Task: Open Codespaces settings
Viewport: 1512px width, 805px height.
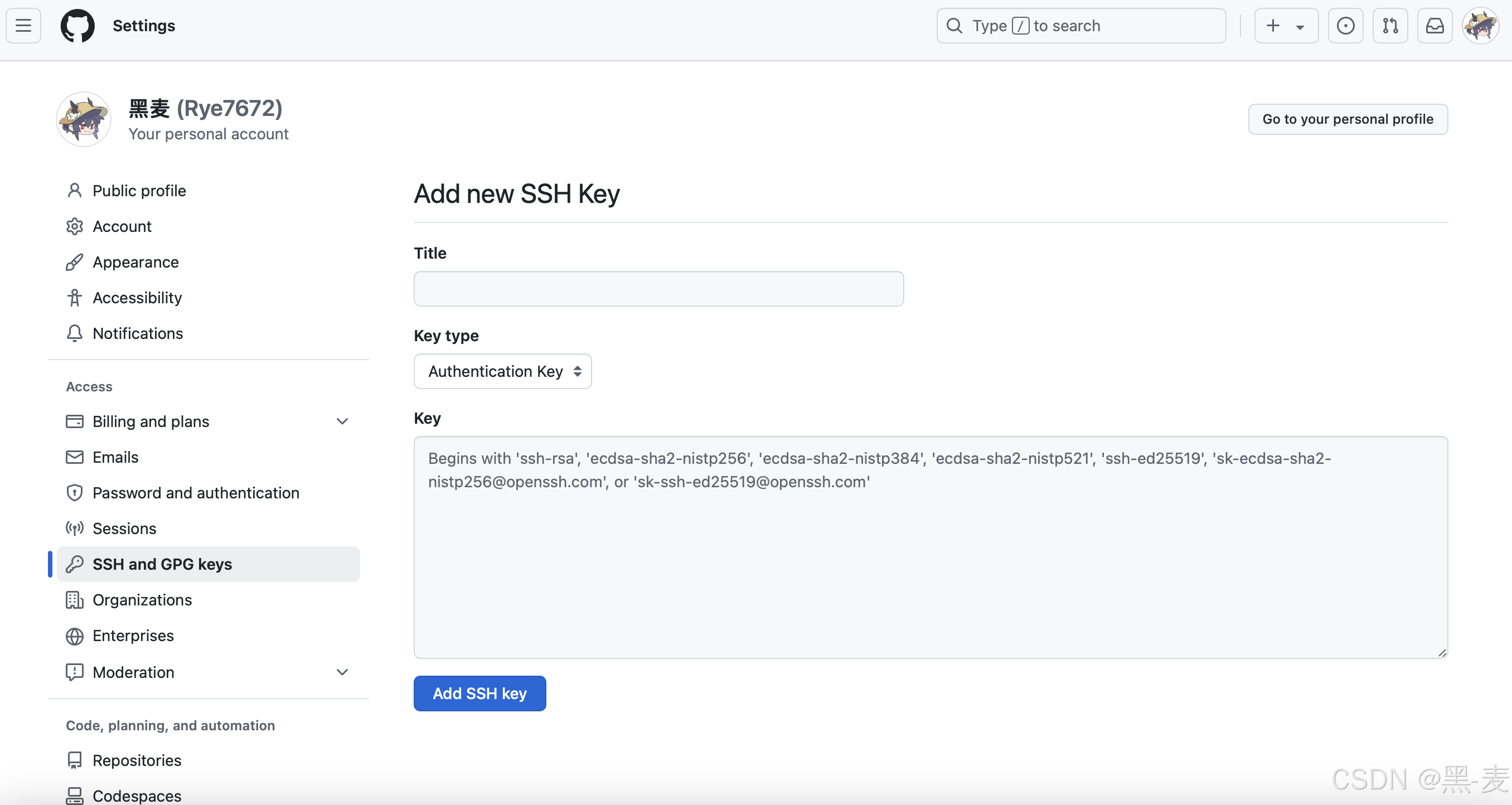Action: pos(209,796)
